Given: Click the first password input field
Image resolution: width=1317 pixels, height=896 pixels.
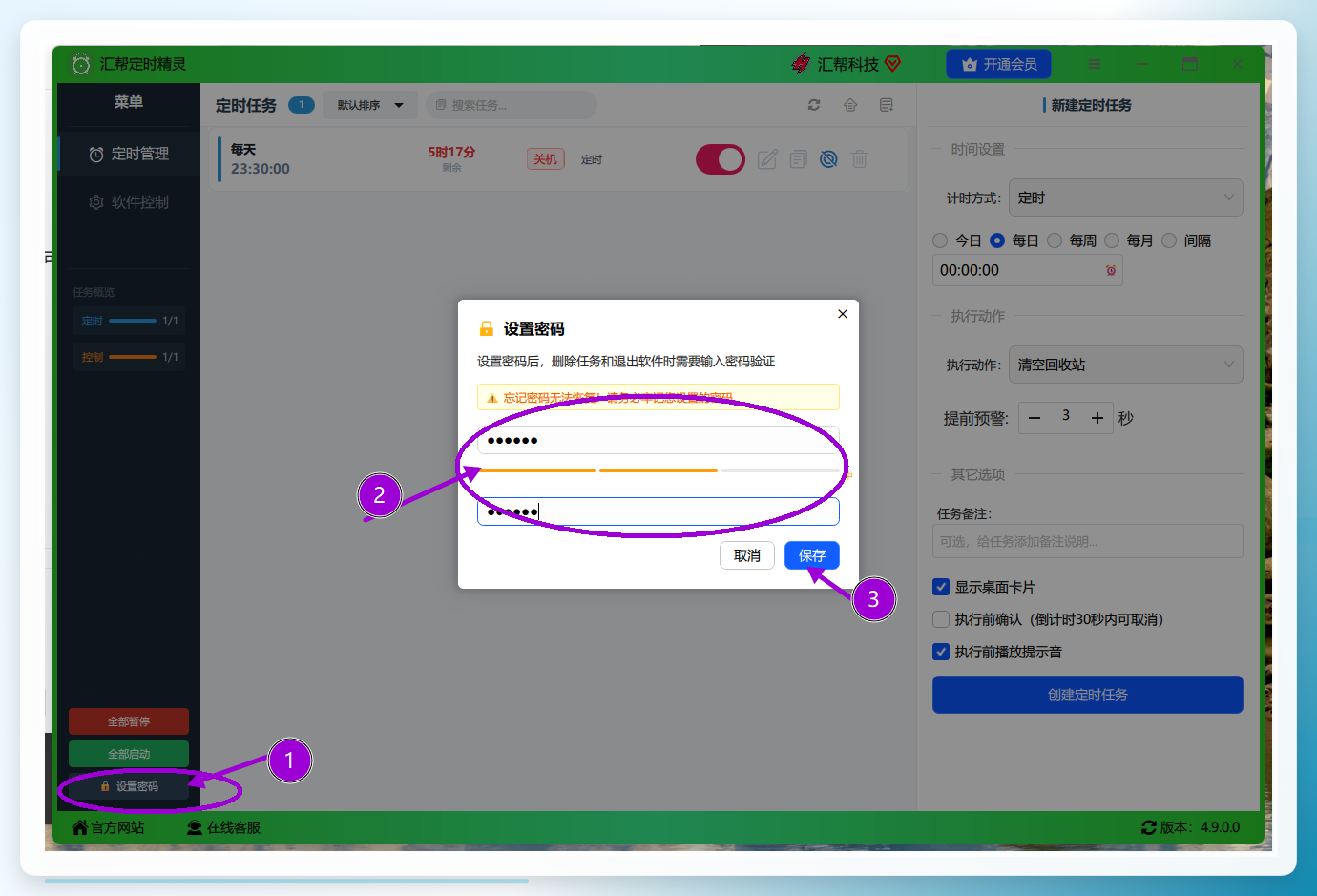Looking at the screenshot, I should (x=658, y=440).
